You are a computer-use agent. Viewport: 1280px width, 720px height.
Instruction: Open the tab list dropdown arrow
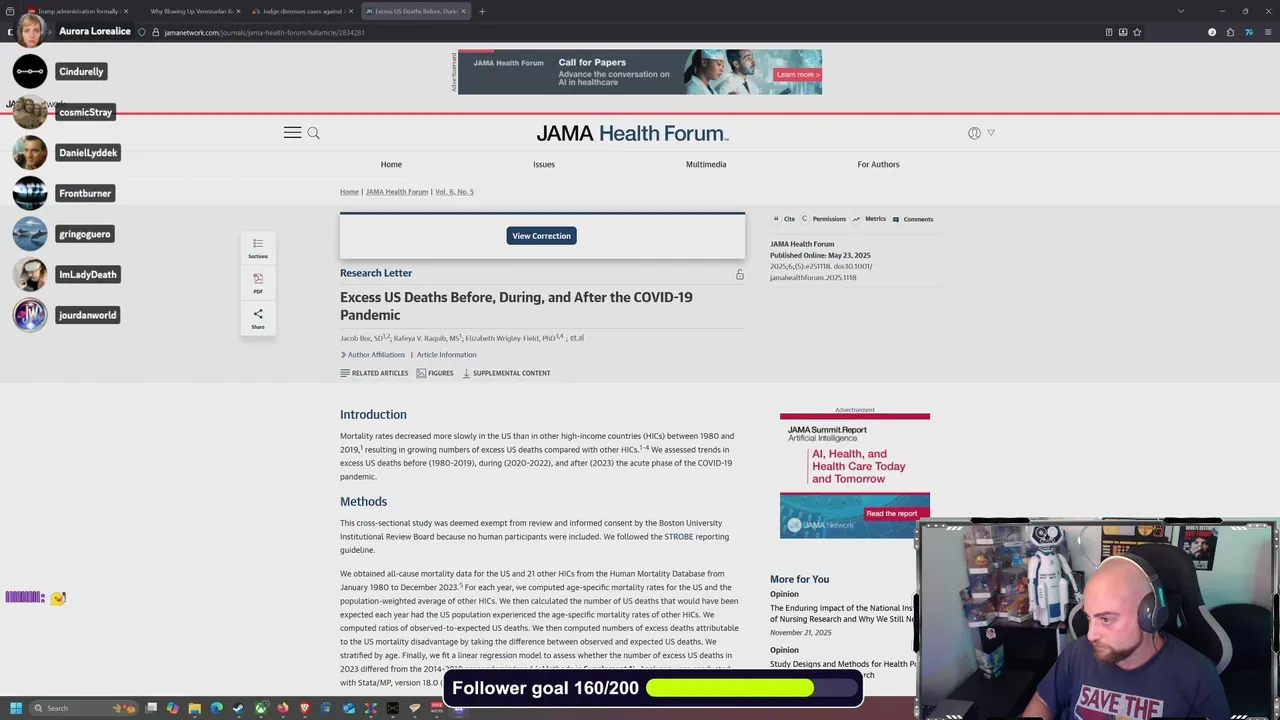pyautogui.click(x=1181, y=11)
